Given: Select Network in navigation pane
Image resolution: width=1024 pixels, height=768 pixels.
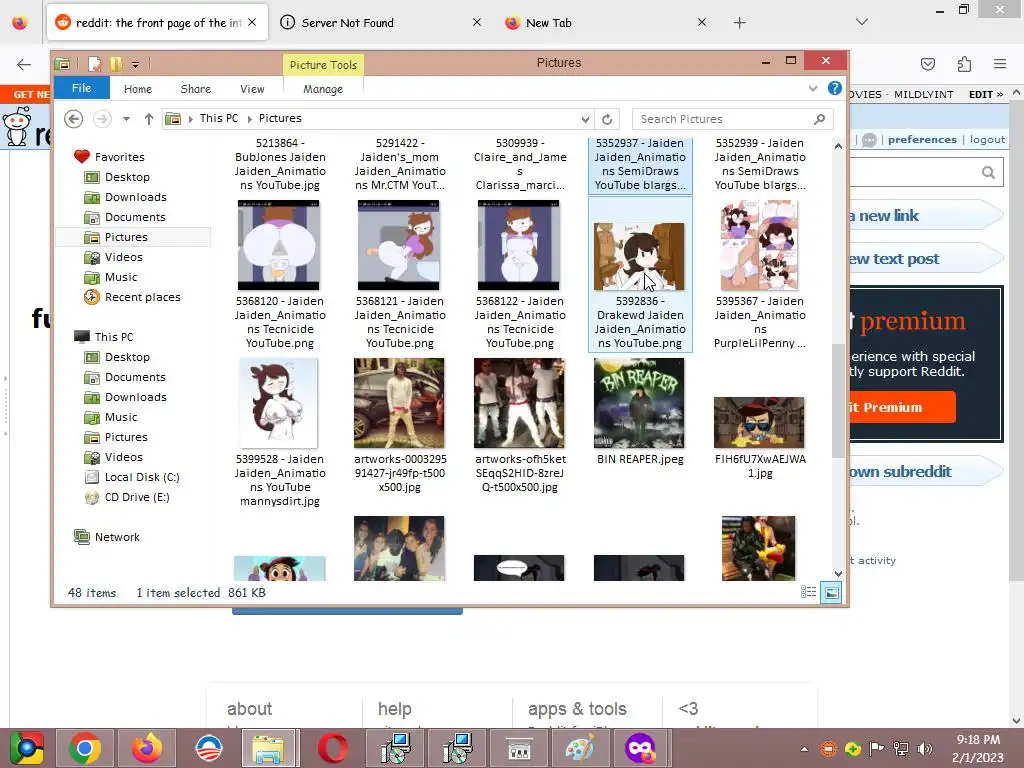Looking at the screenshot, I should tap(107, 537).
